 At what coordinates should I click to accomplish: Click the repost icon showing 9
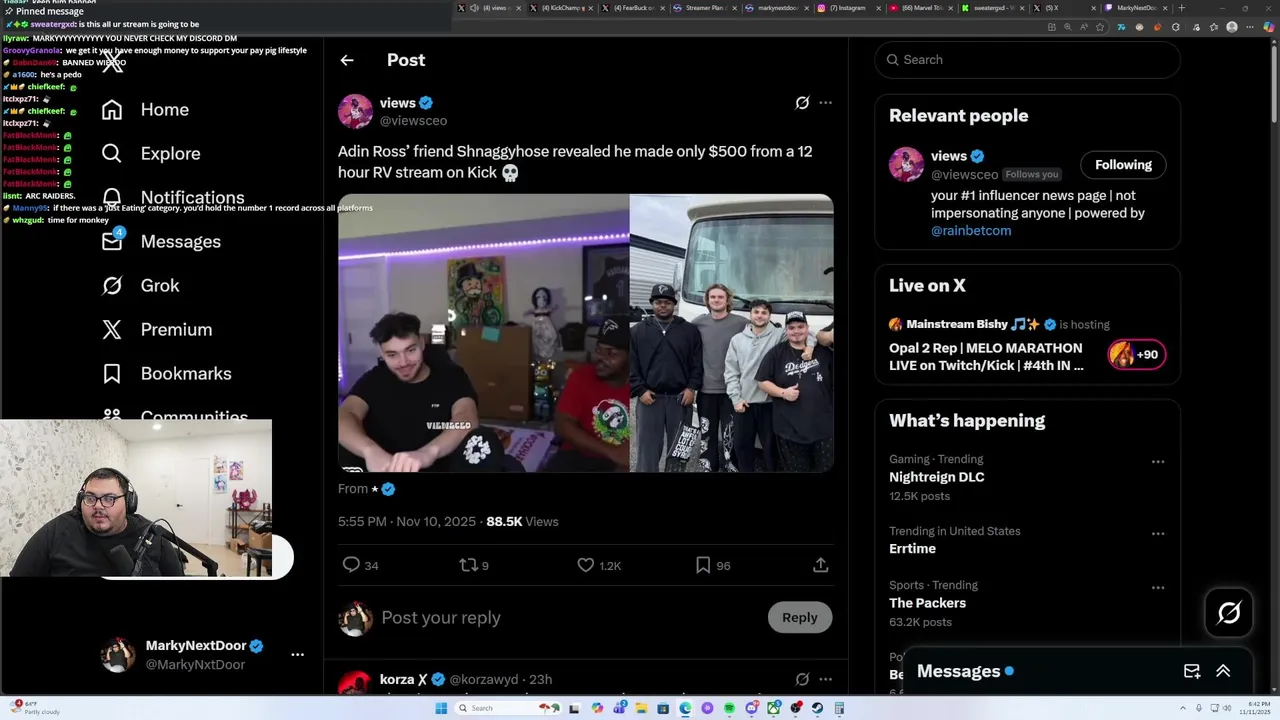pos(467,565)
